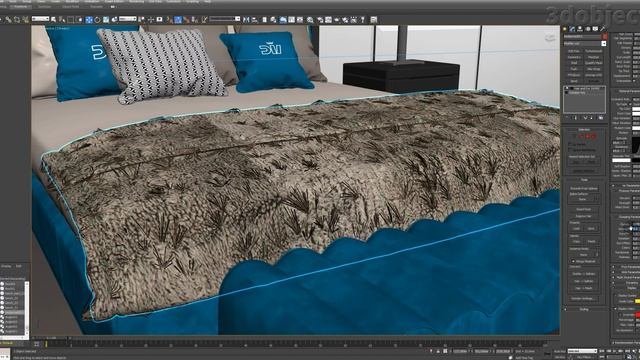
Task: Click the Use Pivot Point Center icon
Action: pyautogui.click(x=141, y=19)
